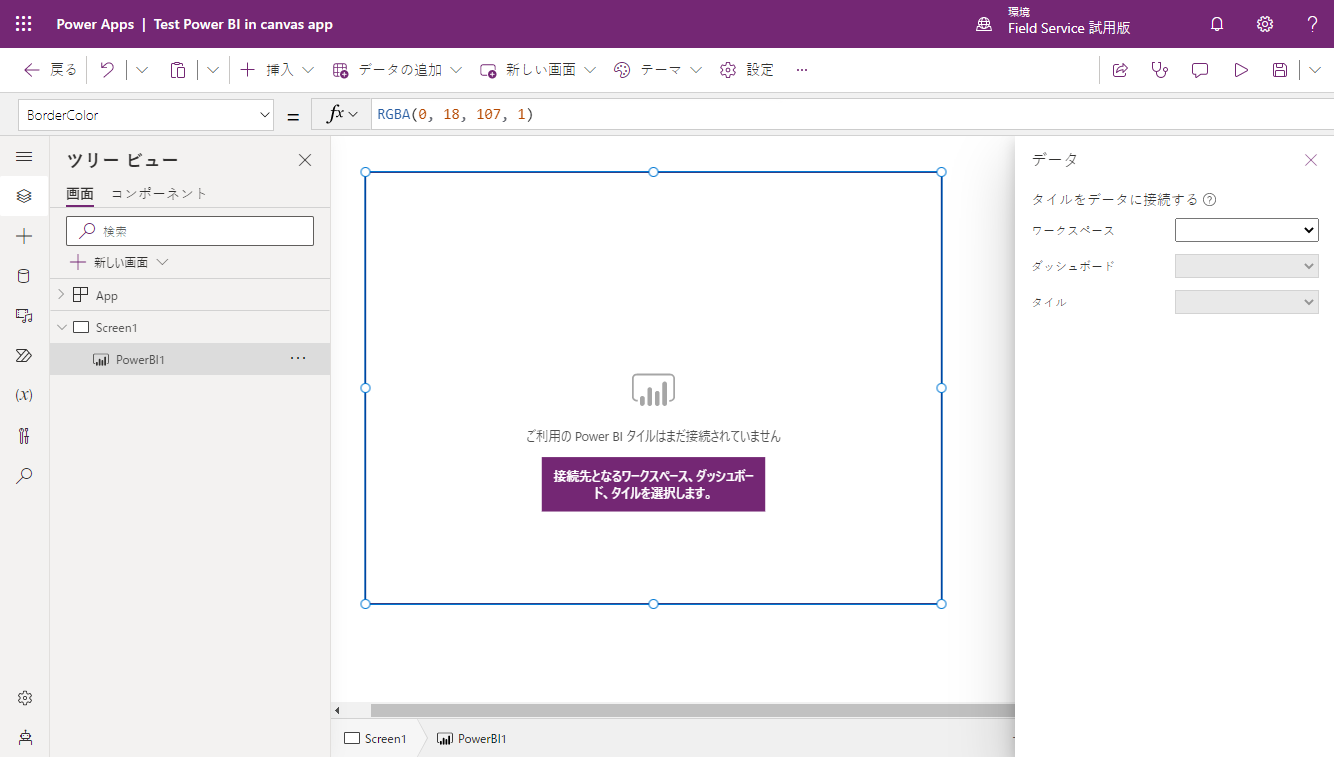Open the app launcher waffle menu
This screenshot has height=757, width=1334.
(24, 24)
